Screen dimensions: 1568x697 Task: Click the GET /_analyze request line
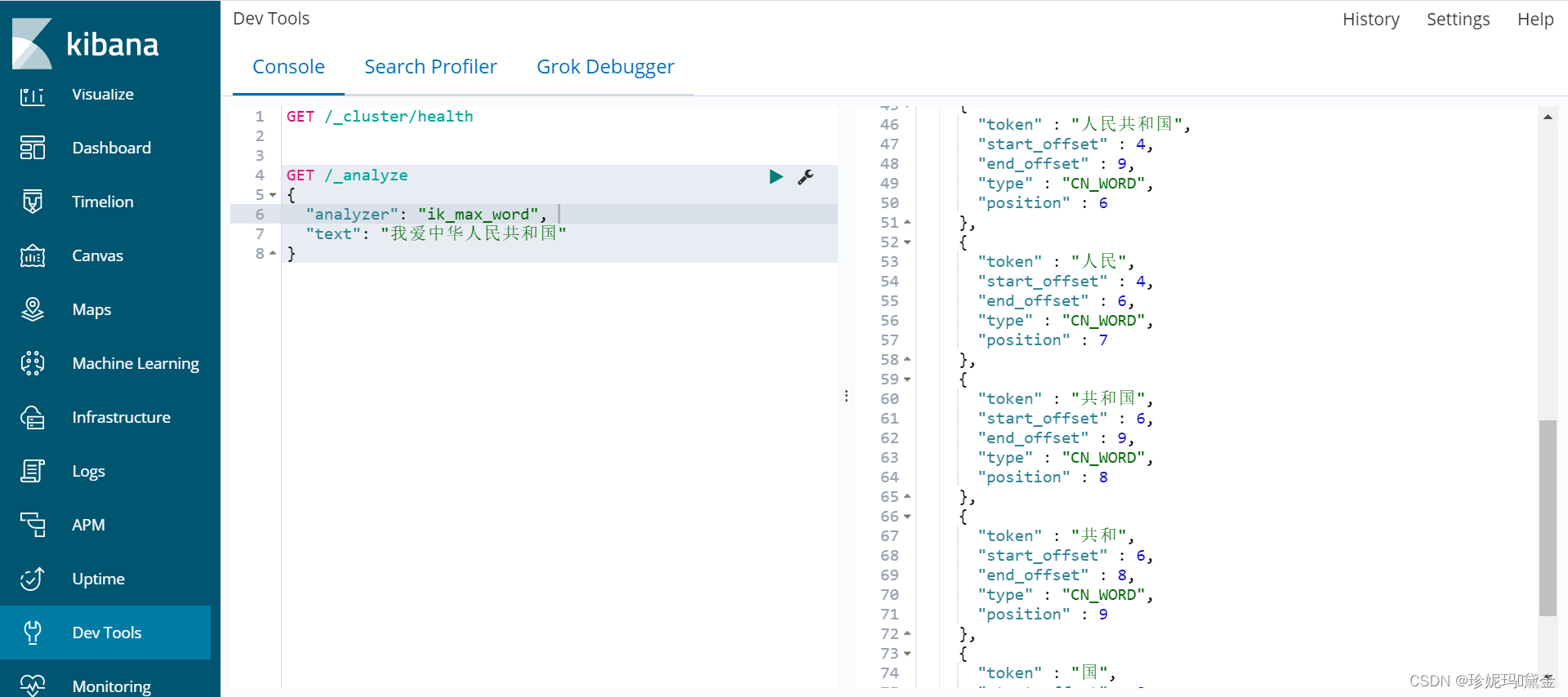pyautogui.click(x=347, y=175)
